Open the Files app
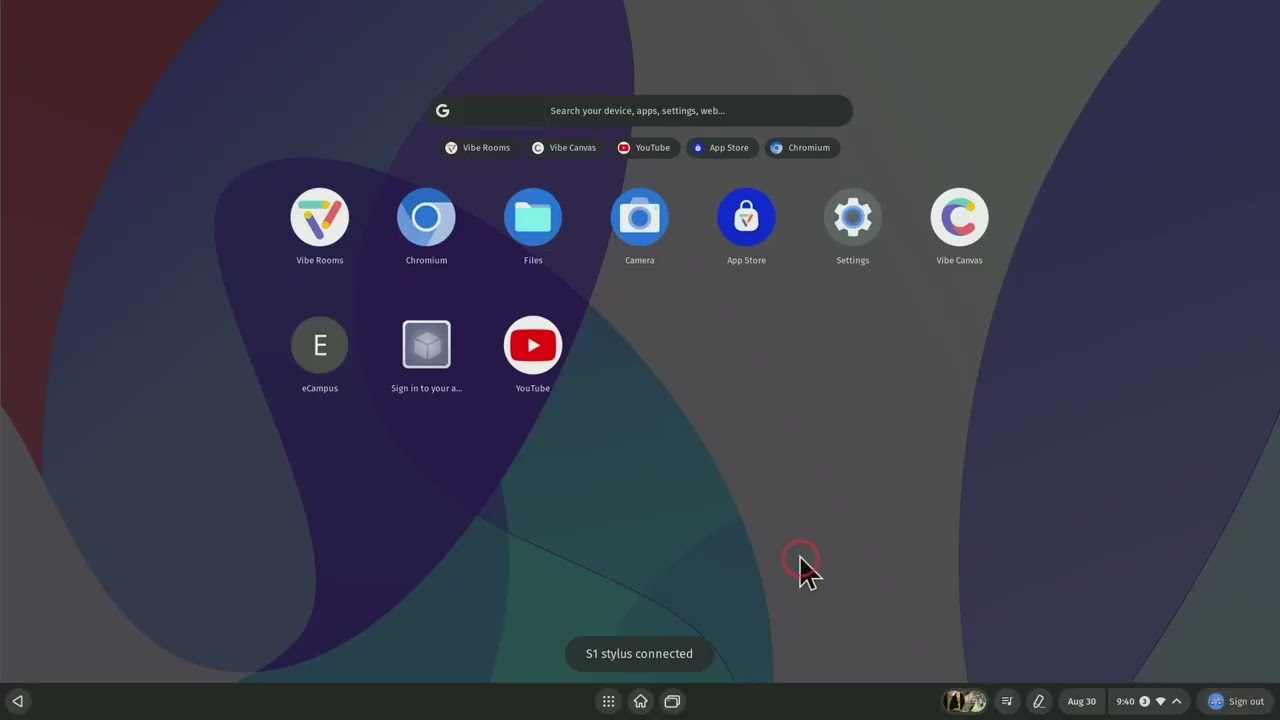 (x=533, y=217)
